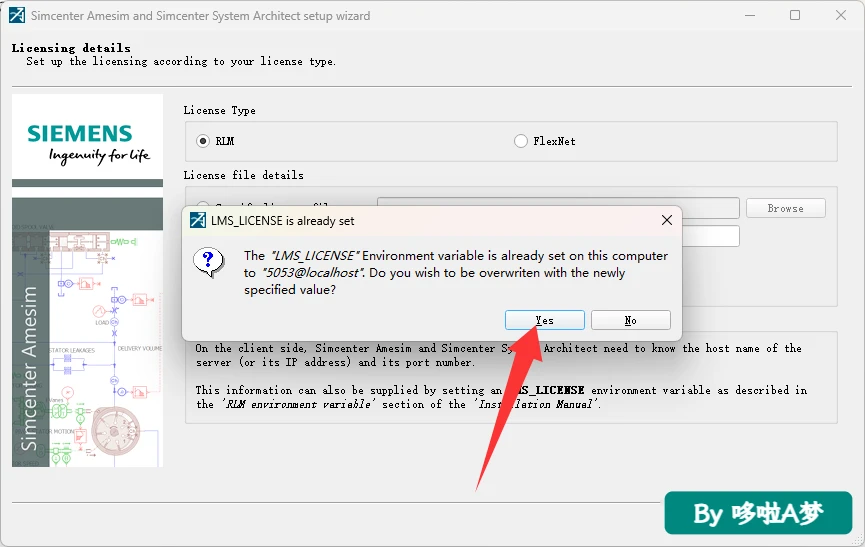Focus the second field below the path box
Screen dimensions: 865x547
coord(711,236)
